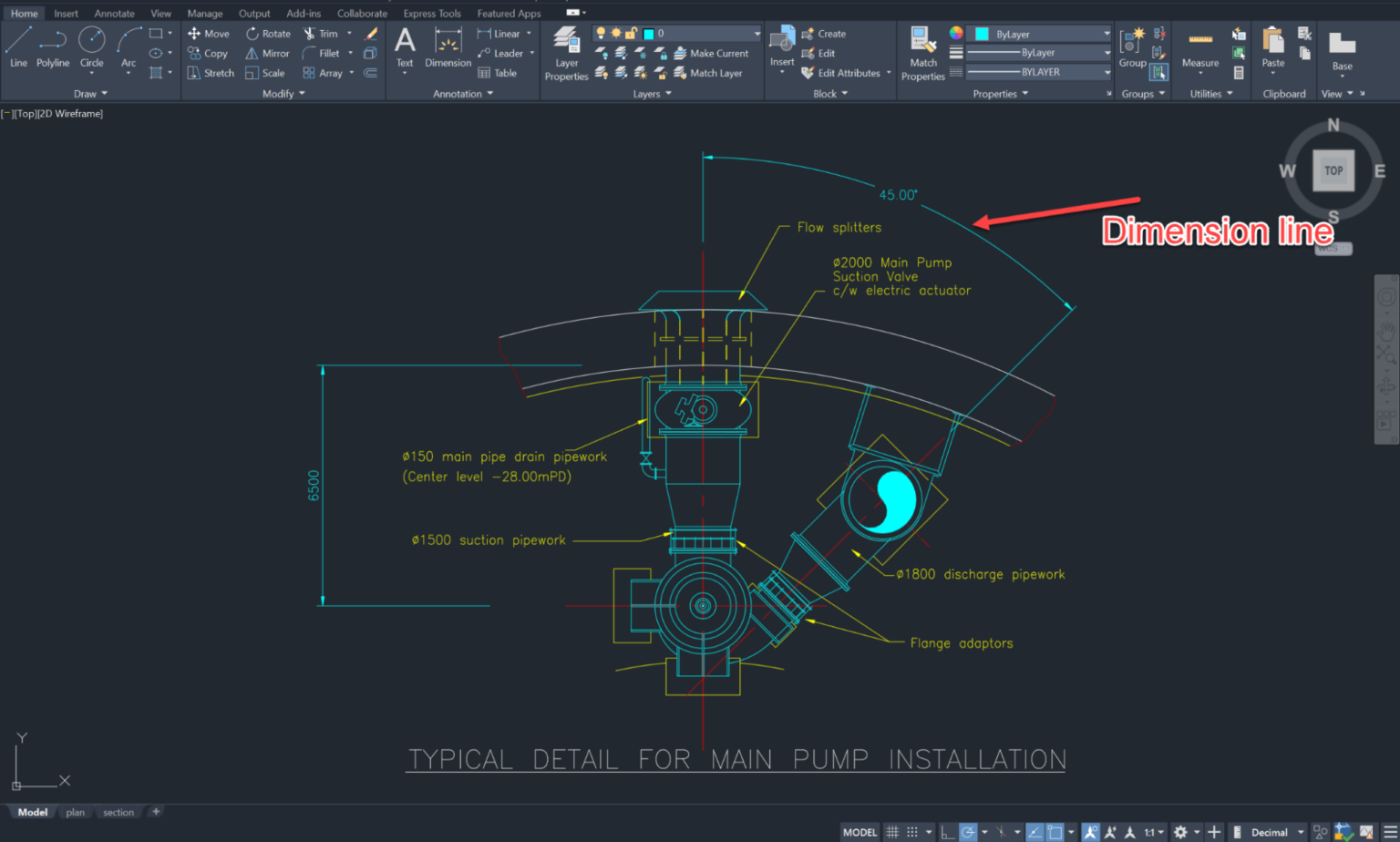Expand the Modify panel
This screenshot has height=842, width=1400.
283,94
